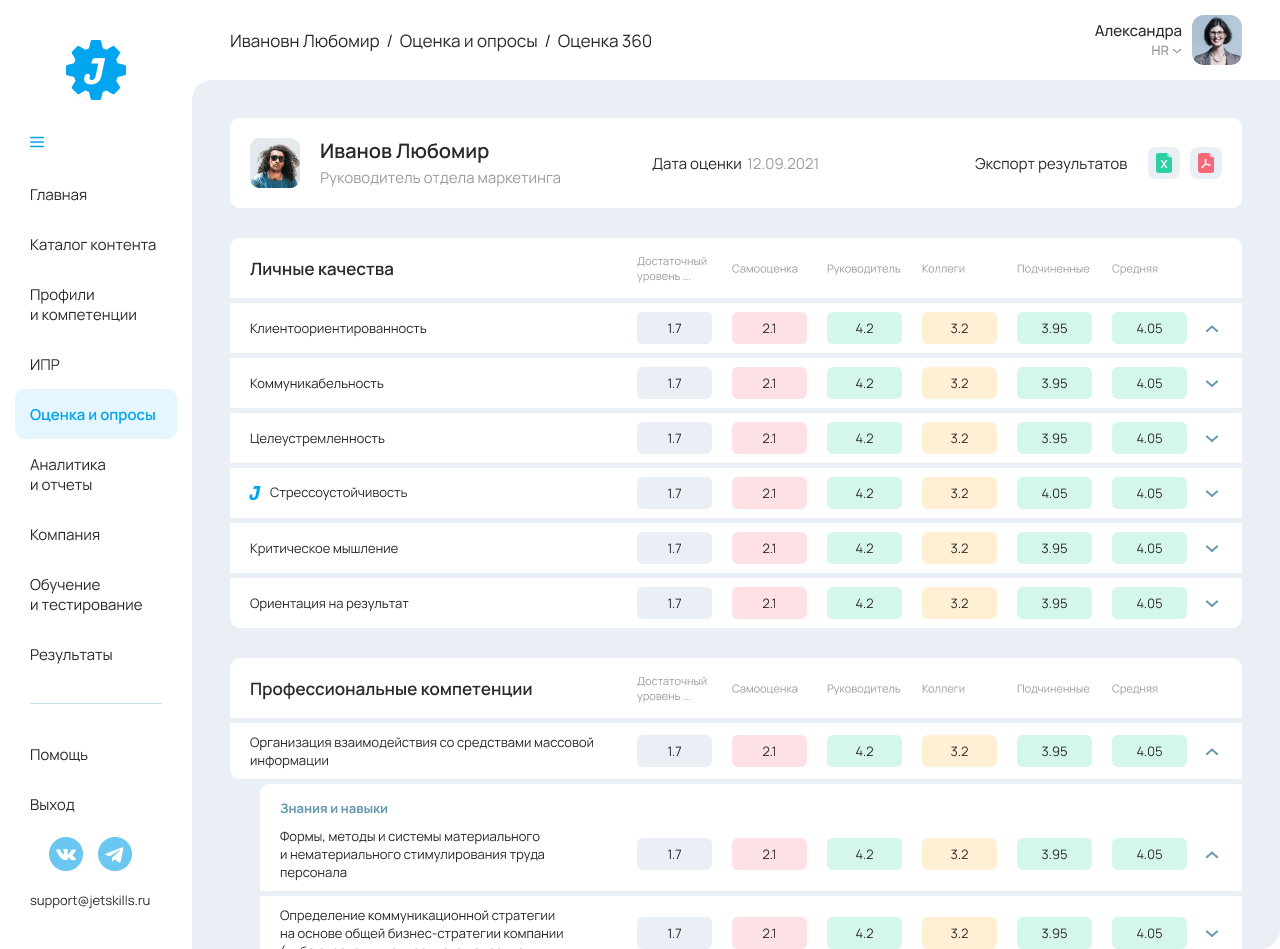Export results to PDF file

click(1206, 163)
